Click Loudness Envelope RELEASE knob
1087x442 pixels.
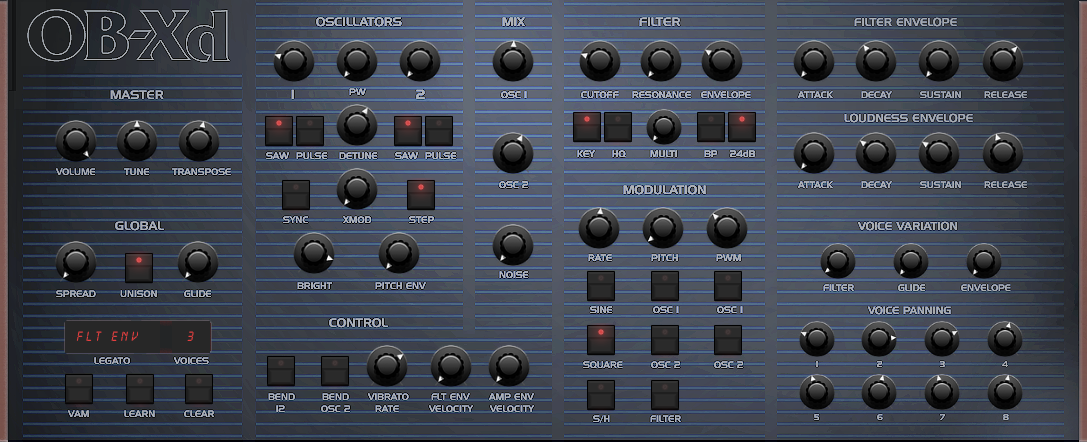click(1003, 153)
